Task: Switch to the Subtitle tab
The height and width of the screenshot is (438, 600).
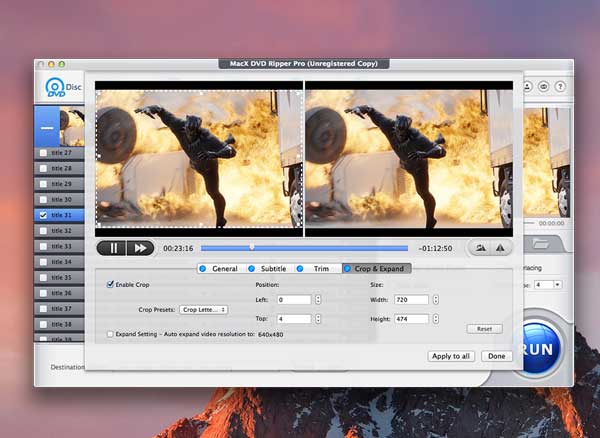Action: [x=270, y=269]
